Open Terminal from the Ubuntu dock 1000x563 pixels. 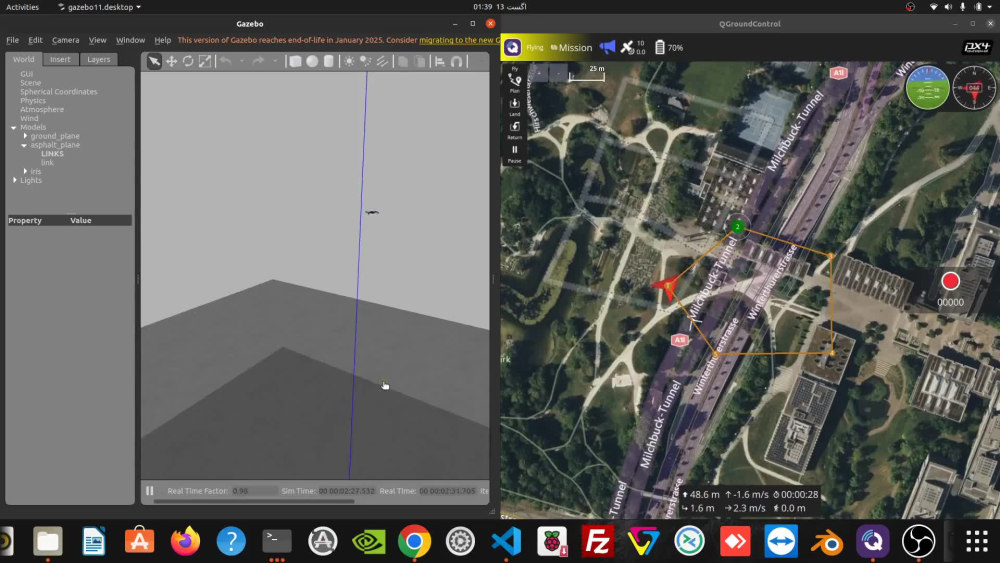pos(277,541)
